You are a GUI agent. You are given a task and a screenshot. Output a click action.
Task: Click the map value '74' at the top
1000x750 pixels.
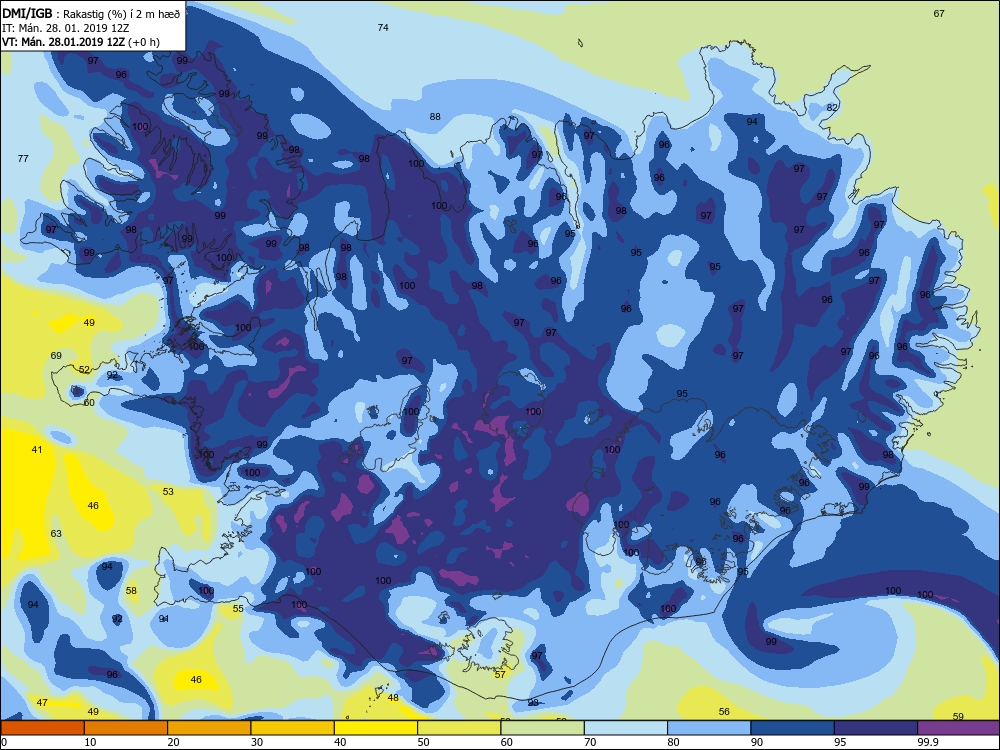point(383,27)
